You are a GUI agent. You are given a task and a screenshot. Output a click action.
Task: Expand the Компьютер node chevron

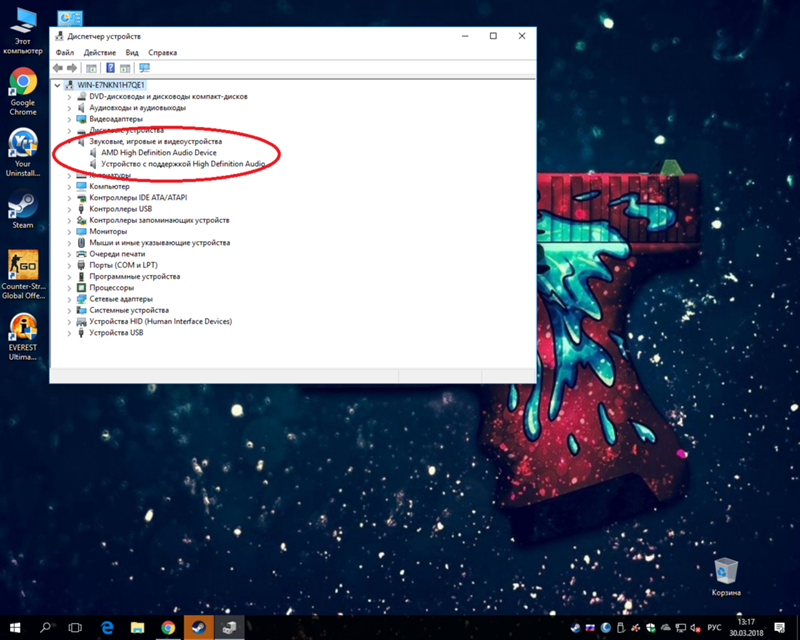coord(69,186)
